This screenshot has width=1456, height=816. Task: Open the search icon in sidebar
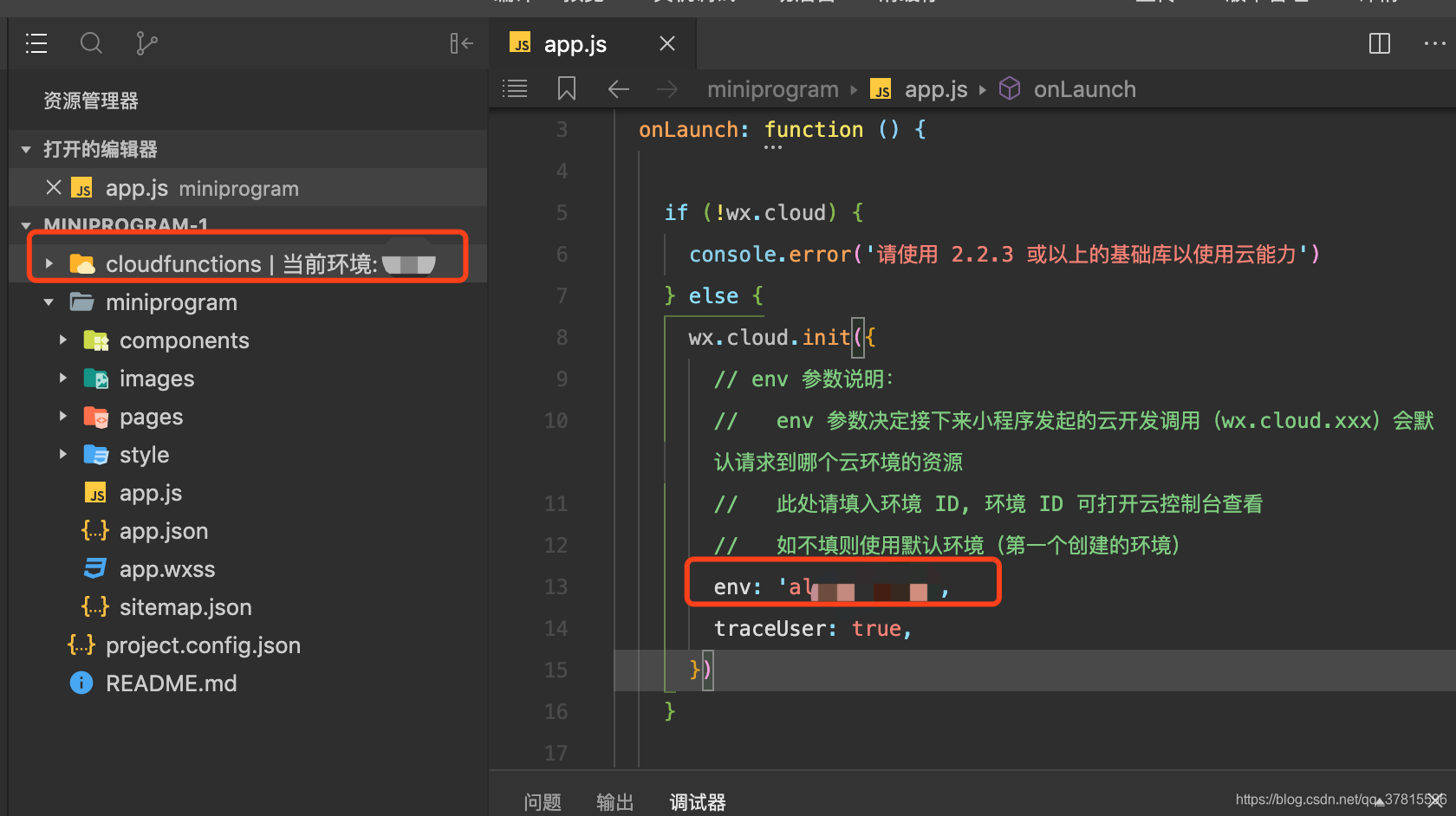tap(91, 43)
